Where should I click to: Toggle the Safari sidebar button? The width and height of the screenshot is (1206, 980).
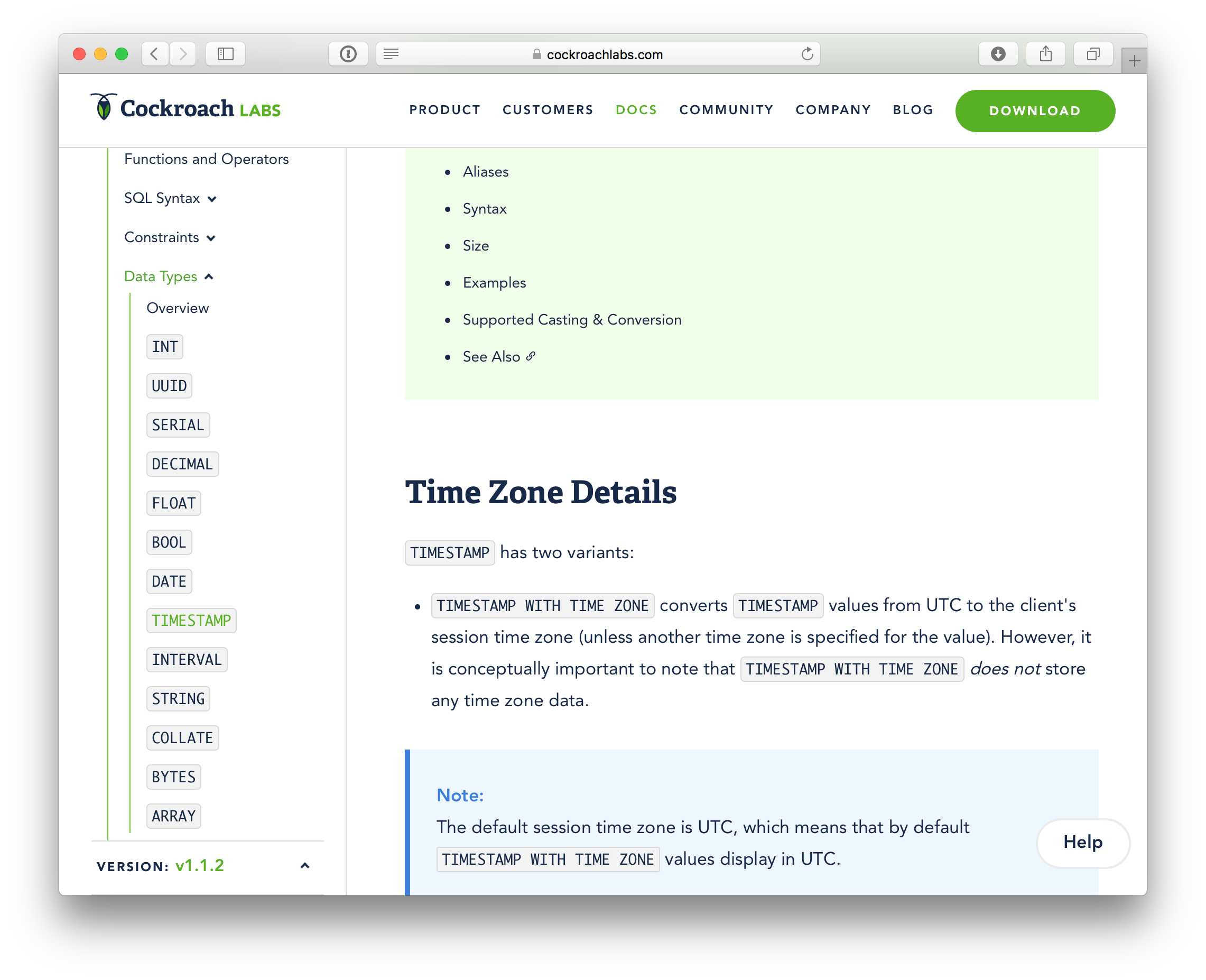coord(226,54)
